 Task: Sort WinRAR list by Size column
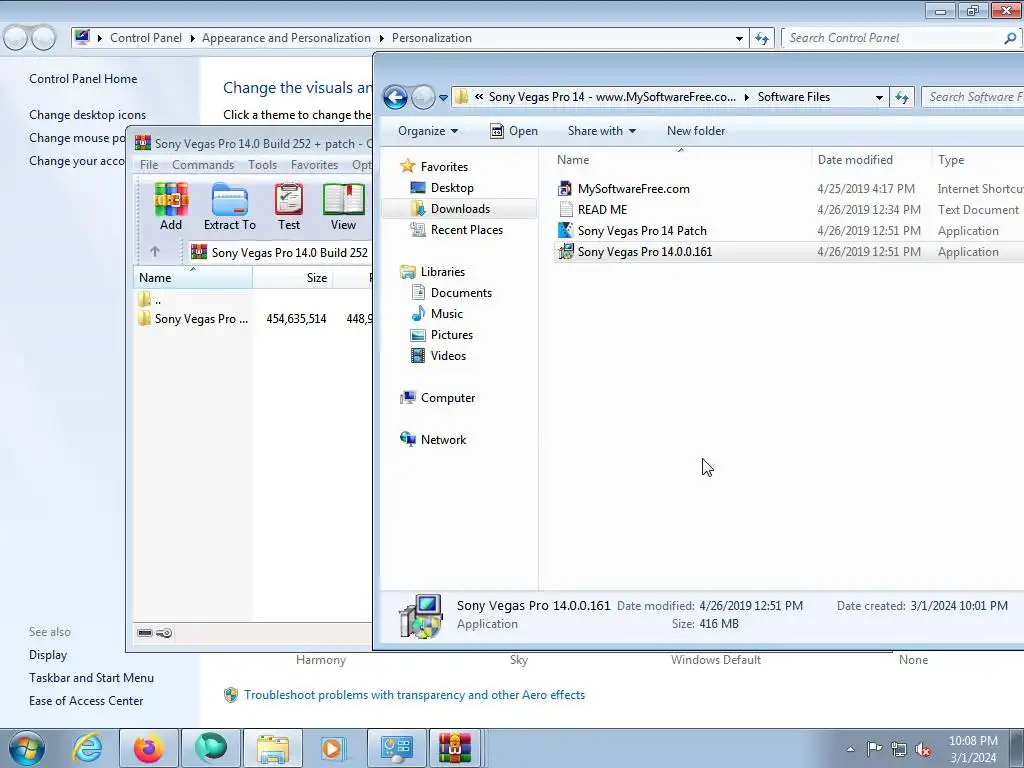click(x=293, y=278)
